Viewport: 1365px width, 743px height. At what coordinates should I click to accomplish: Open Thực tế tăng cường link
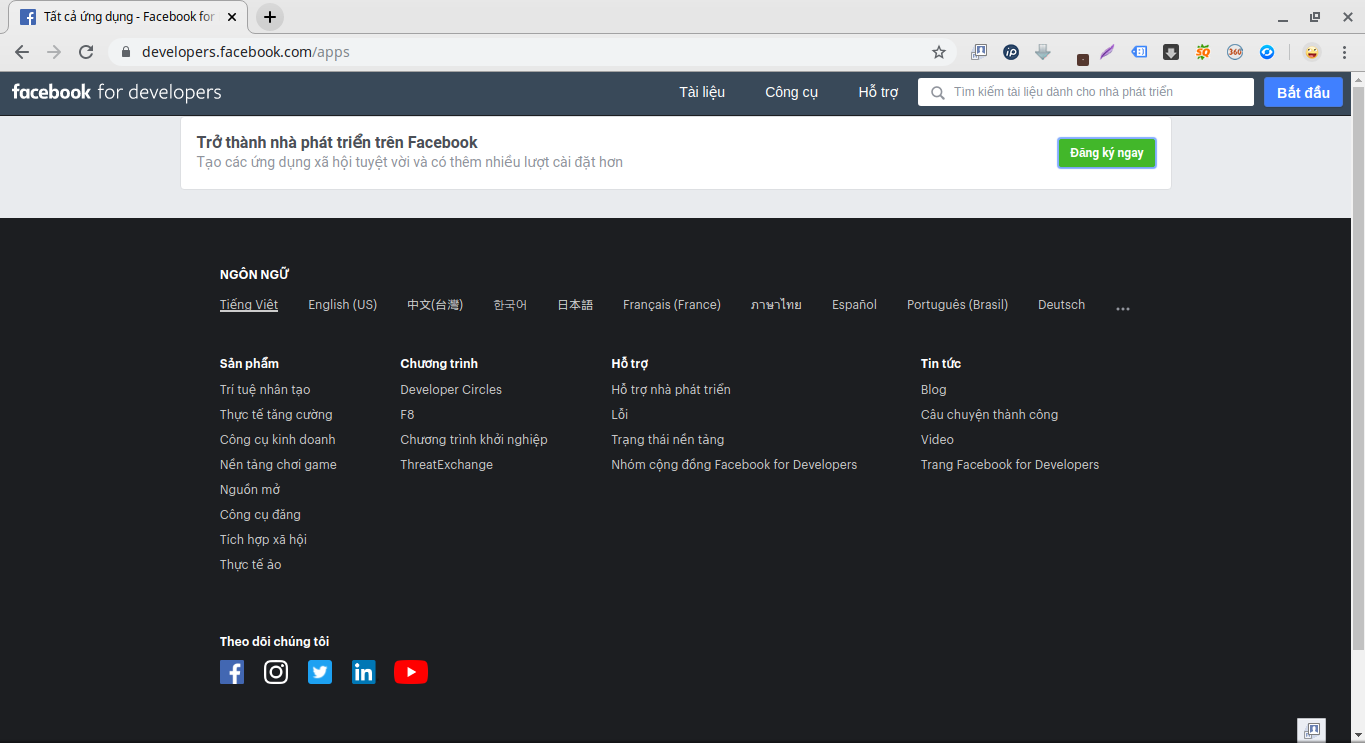pyautogui.click(x=276, y=415)
